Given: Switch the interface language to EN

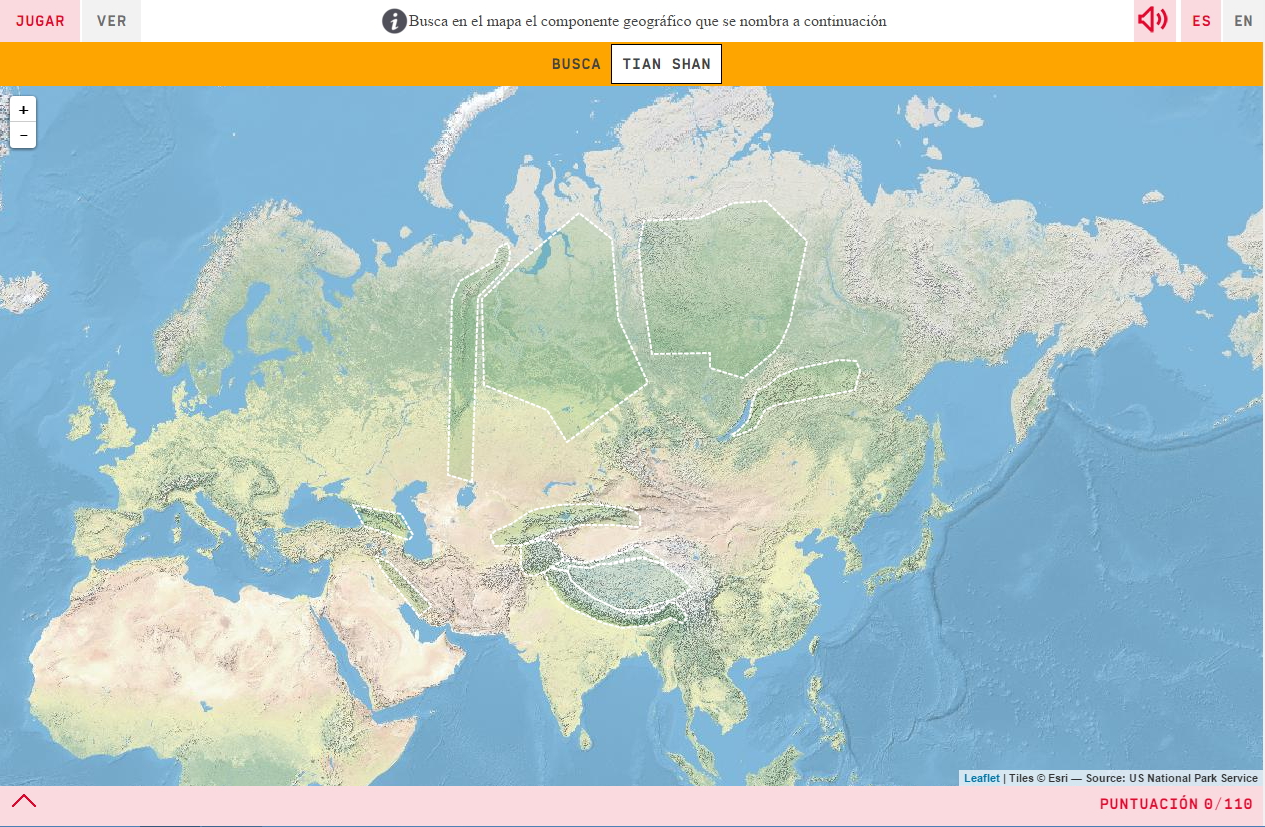Looking at the screenshot, I should click(1243, 20).
